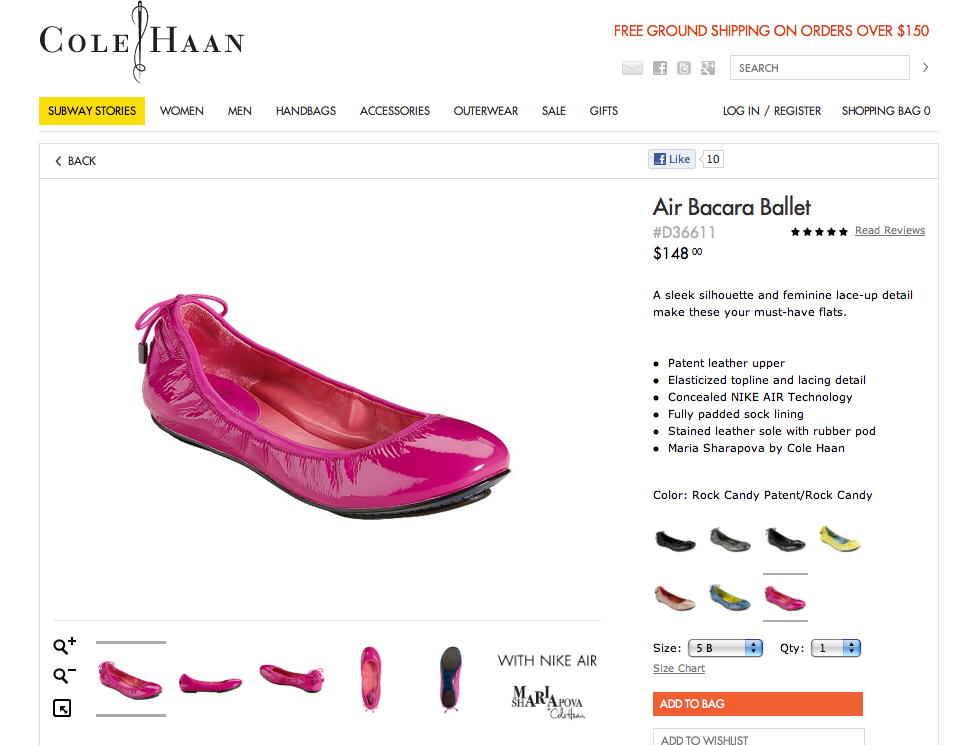Open the Facebook icon in header

click(x=660, y=68)
